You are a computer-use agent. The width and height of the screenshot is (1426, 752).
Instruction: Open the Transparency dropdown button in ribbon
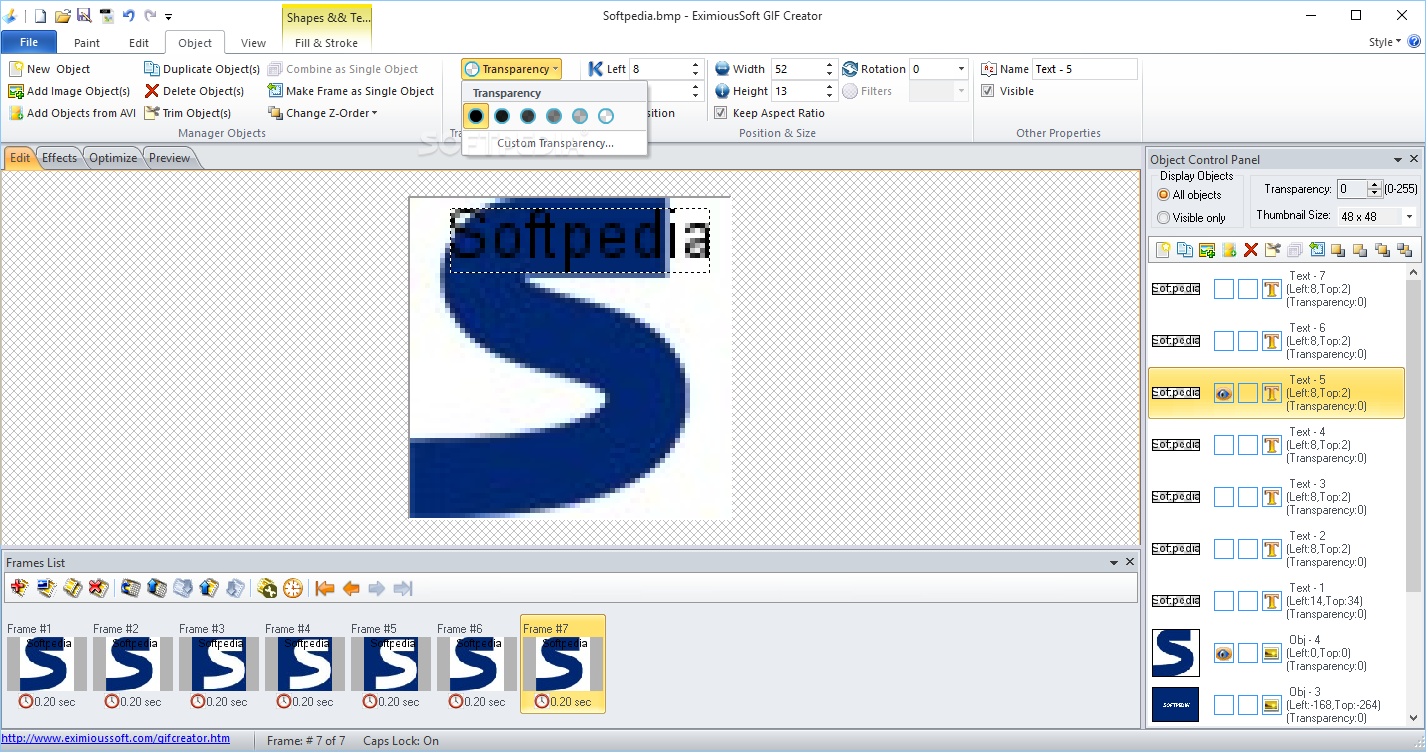pos(511,69)
